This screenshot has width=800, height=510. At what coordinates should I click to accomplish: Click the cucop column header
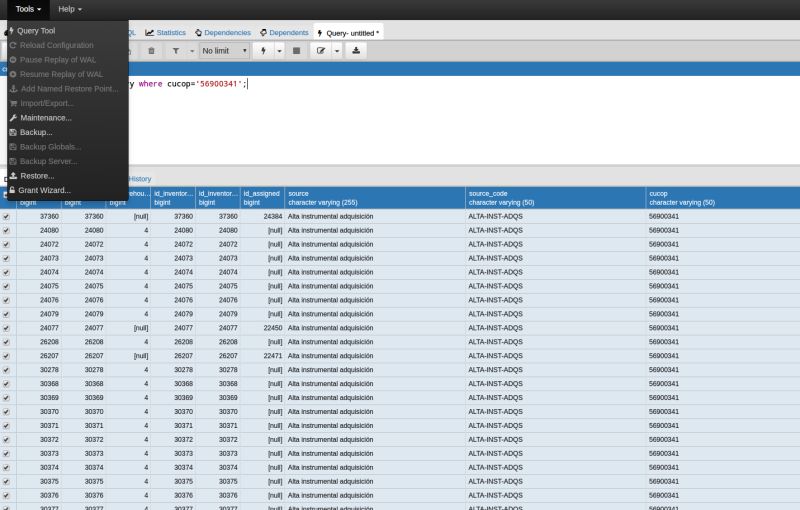point(722,198)
